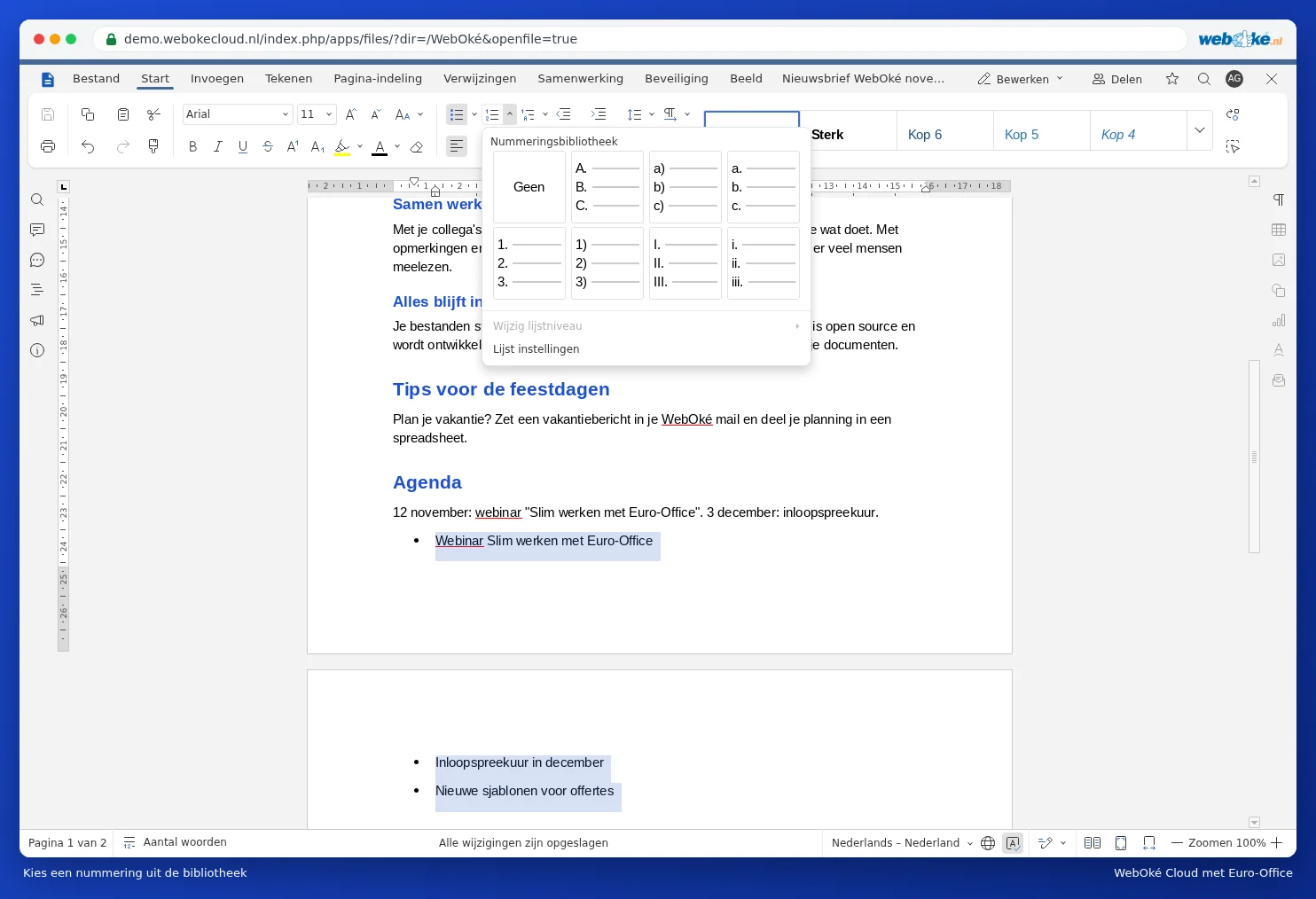The image size is (1316, 899).
Task: Apply the yellow highlight color
Action: coord(342,146)
